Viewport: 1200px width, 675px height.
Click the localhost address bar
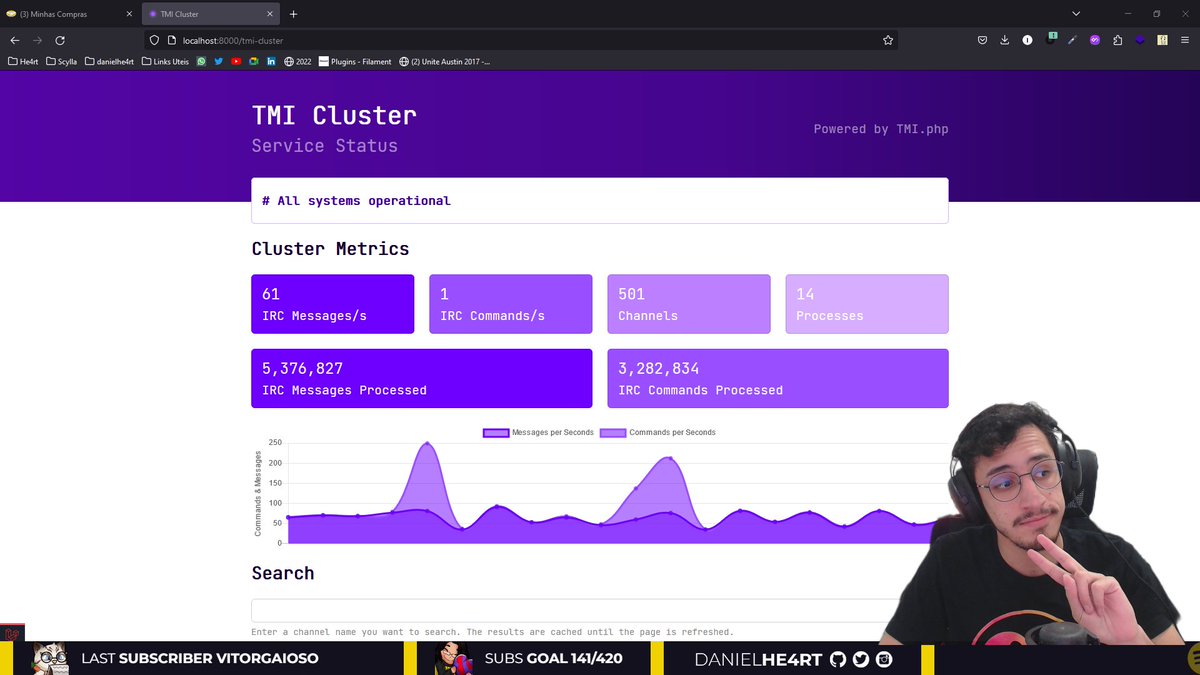(520, 40)
